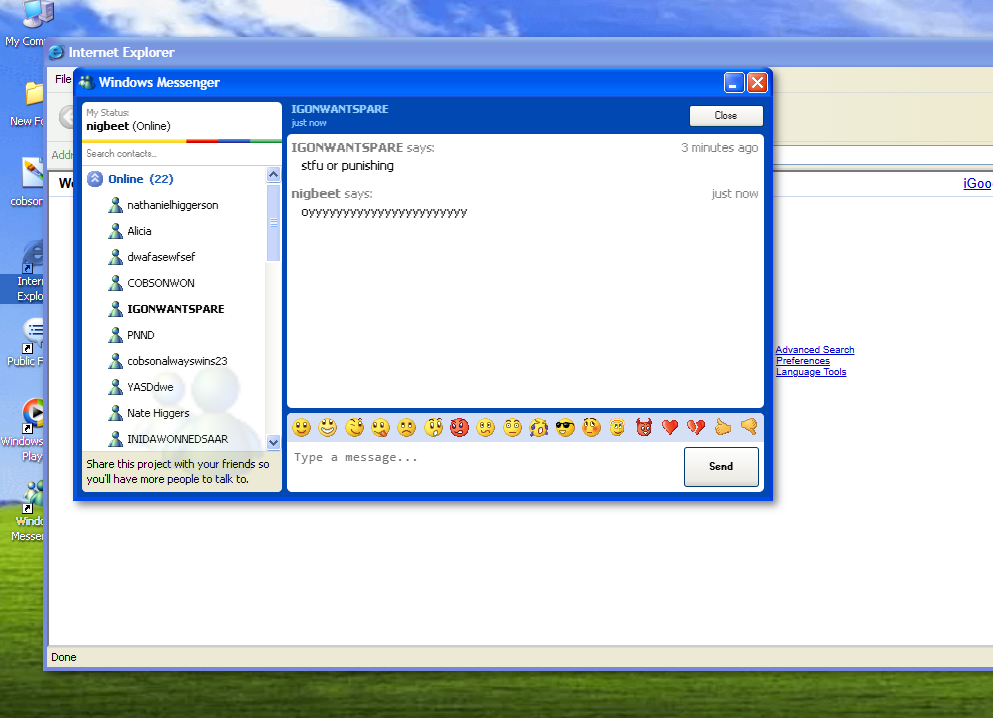The image size is (993, 718).
Task: Insert the devil face emoticon
Action: click(644, 428)
